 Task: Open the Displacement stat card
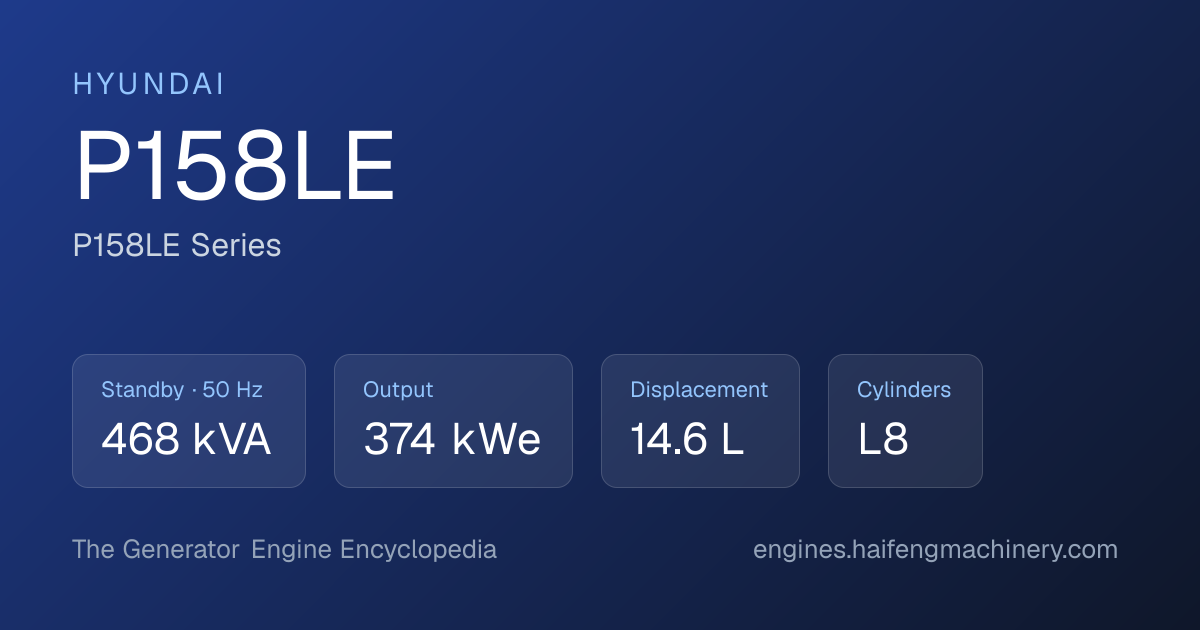click(700, 421)
